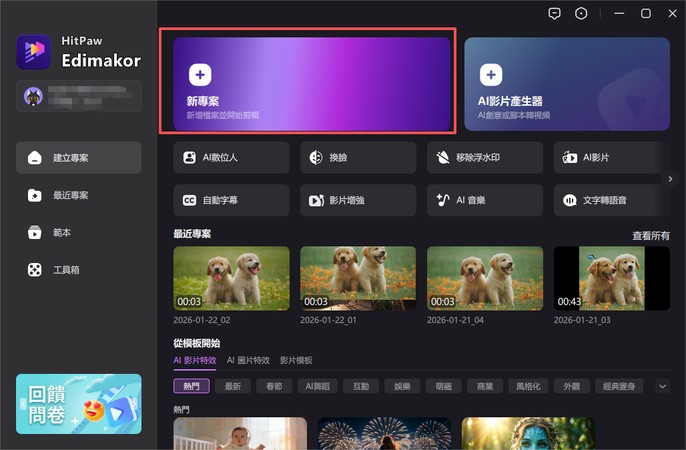Open the blue avatar face template thumbnail

tap(528, 433)
